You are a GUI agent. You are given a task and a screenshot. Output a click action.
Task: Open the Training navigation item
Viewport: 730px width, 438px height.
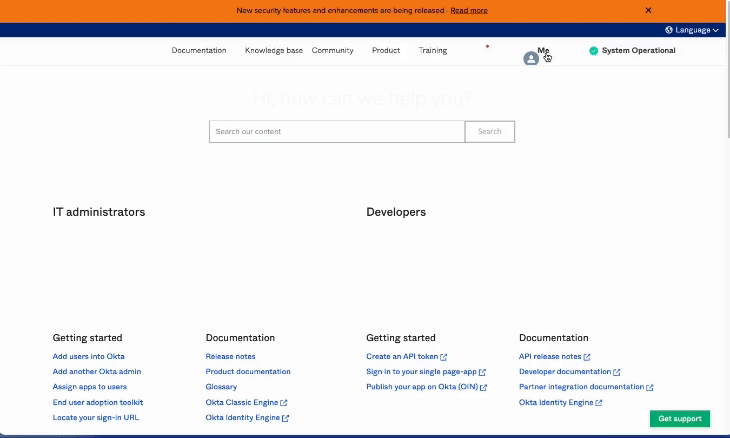(433, 50)
